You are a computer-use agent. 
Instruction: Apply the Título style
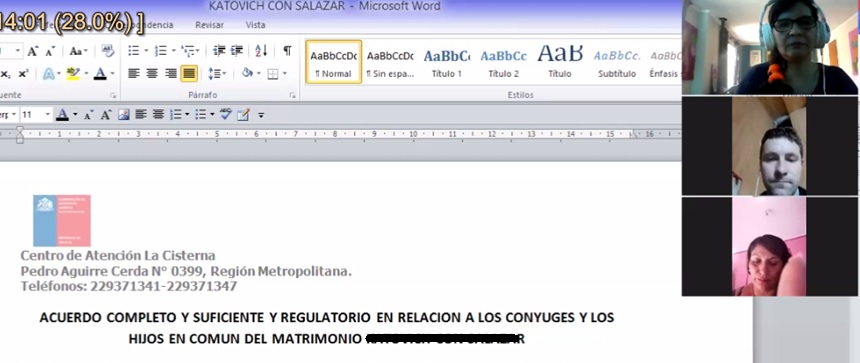[560, 61]
